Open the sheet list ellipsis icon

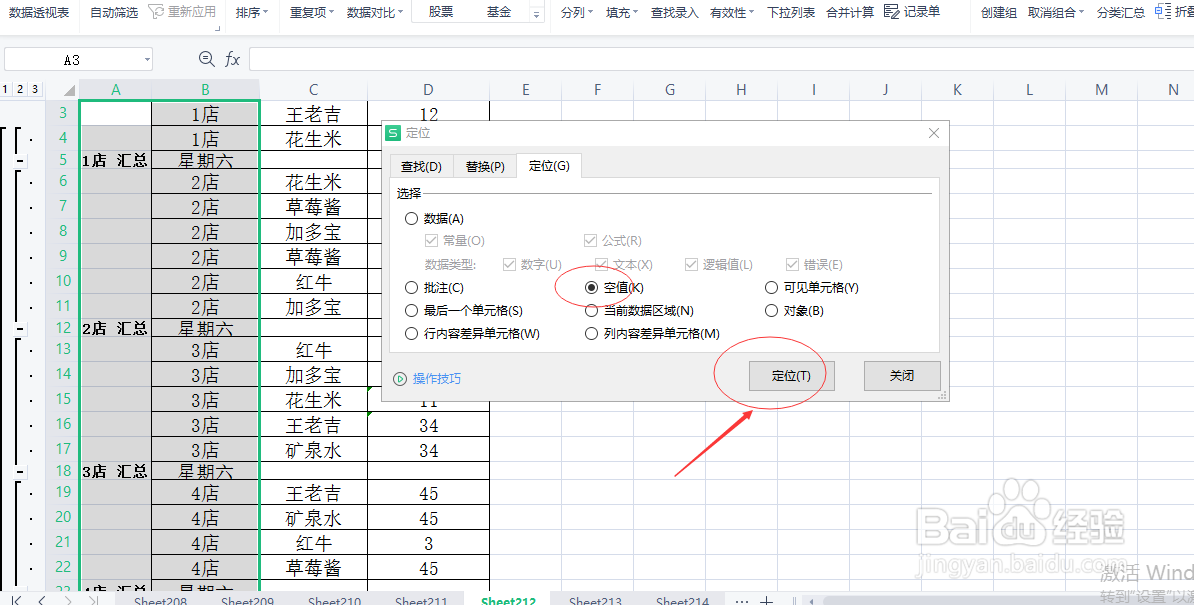point(741,600)
